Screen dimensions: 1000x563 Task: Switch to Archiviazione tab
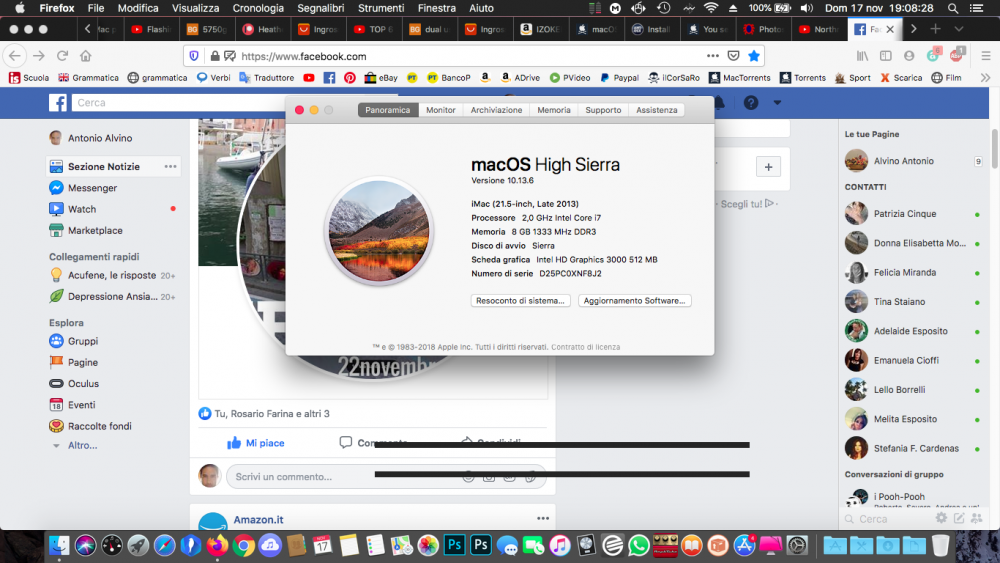pyautogui.click(x=496, y=110)
